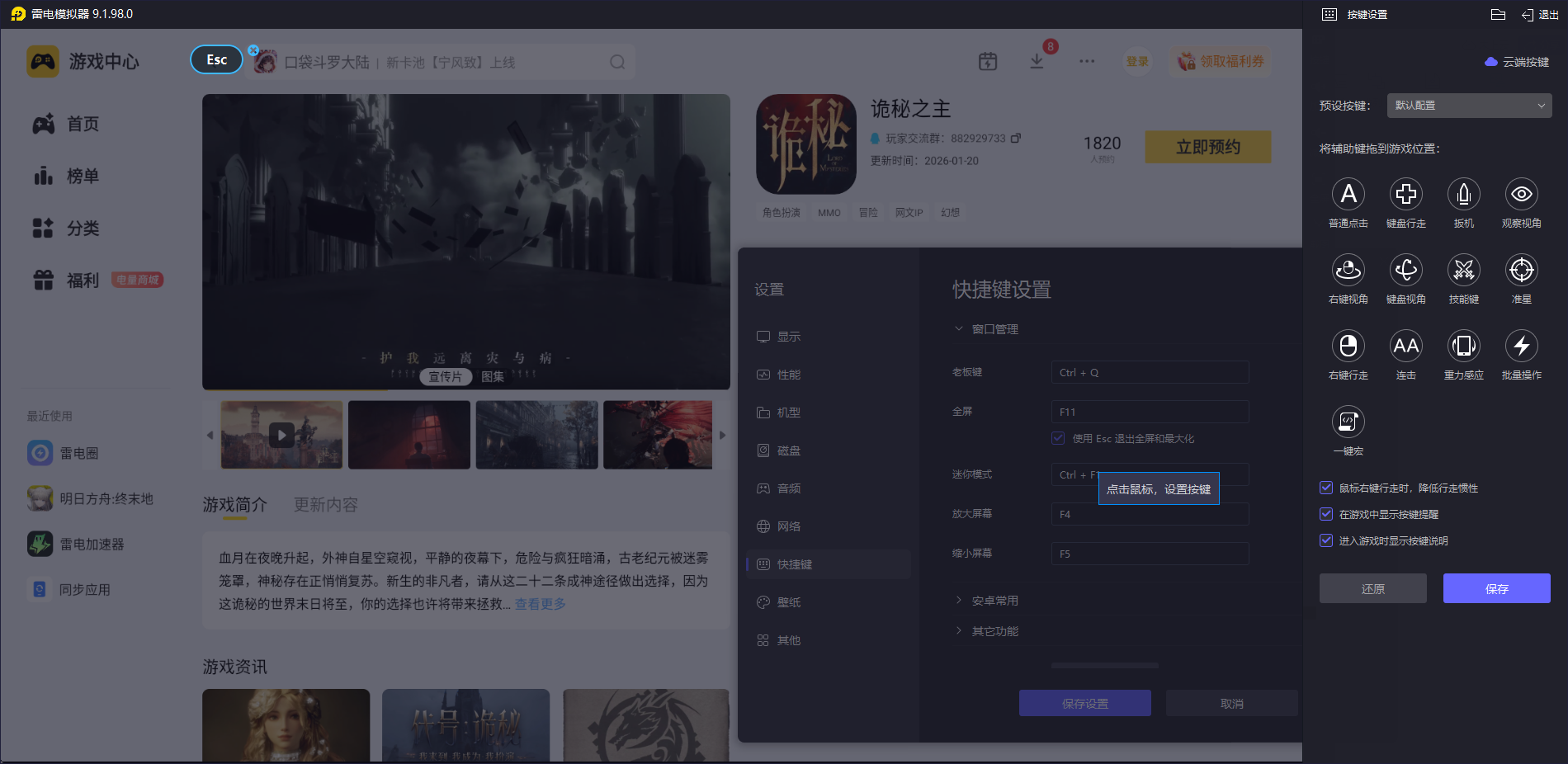Click the 老板键 Ctrl + Q field
Image resolution: width=1568 pixels, height=764 pixels.
tap(1150, 372)
